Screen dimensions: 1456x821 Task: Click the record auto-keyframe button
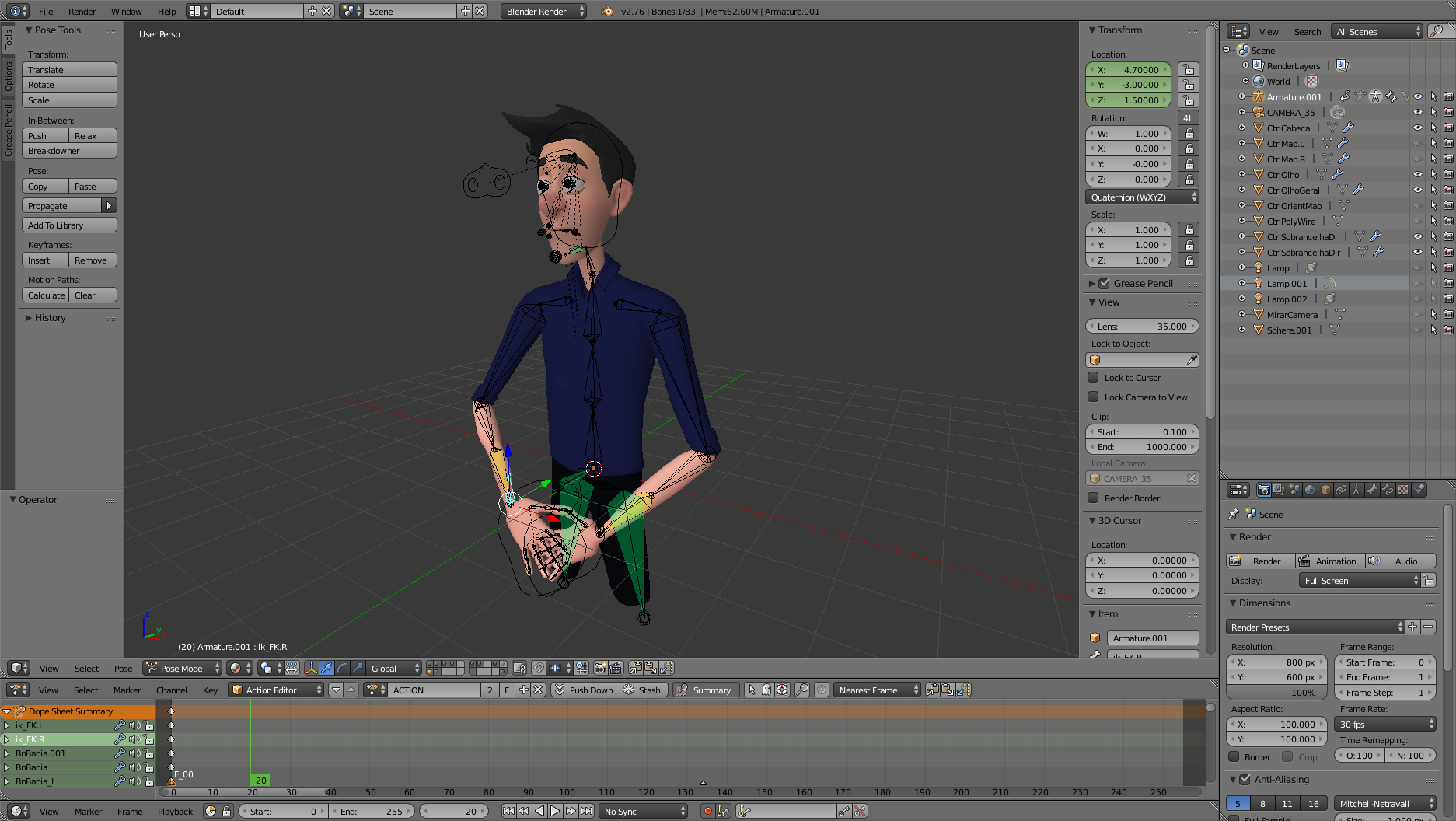coord(707,811)
